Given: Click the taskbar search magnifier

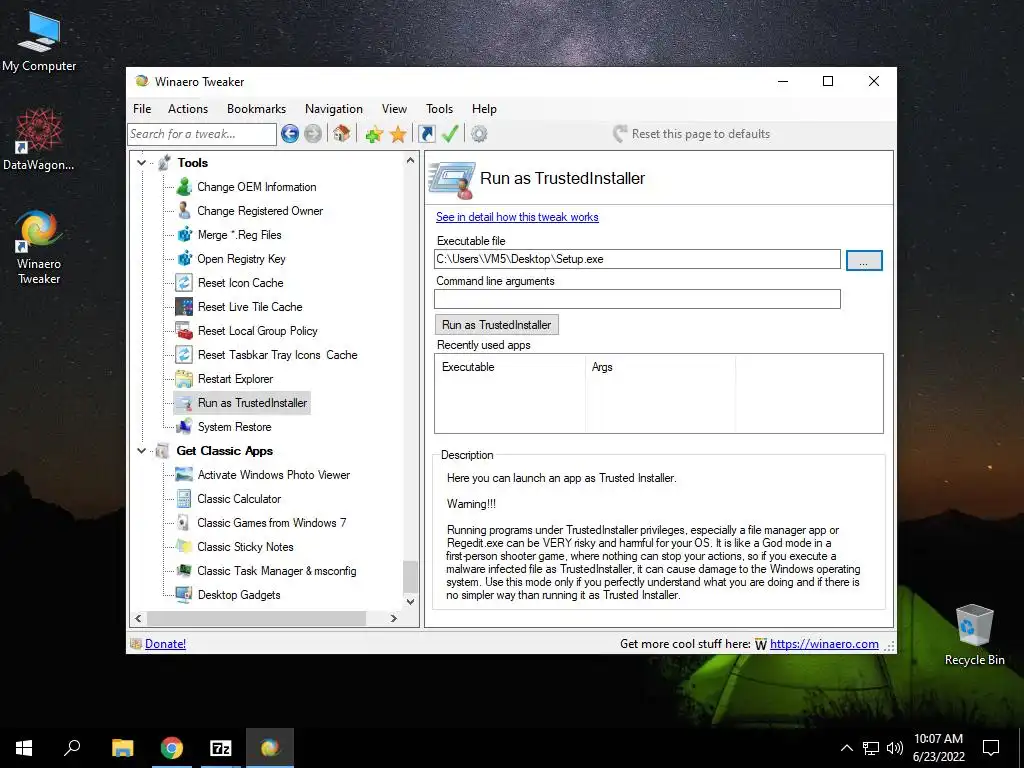Looking at the screenshot, I should point(72,748).
